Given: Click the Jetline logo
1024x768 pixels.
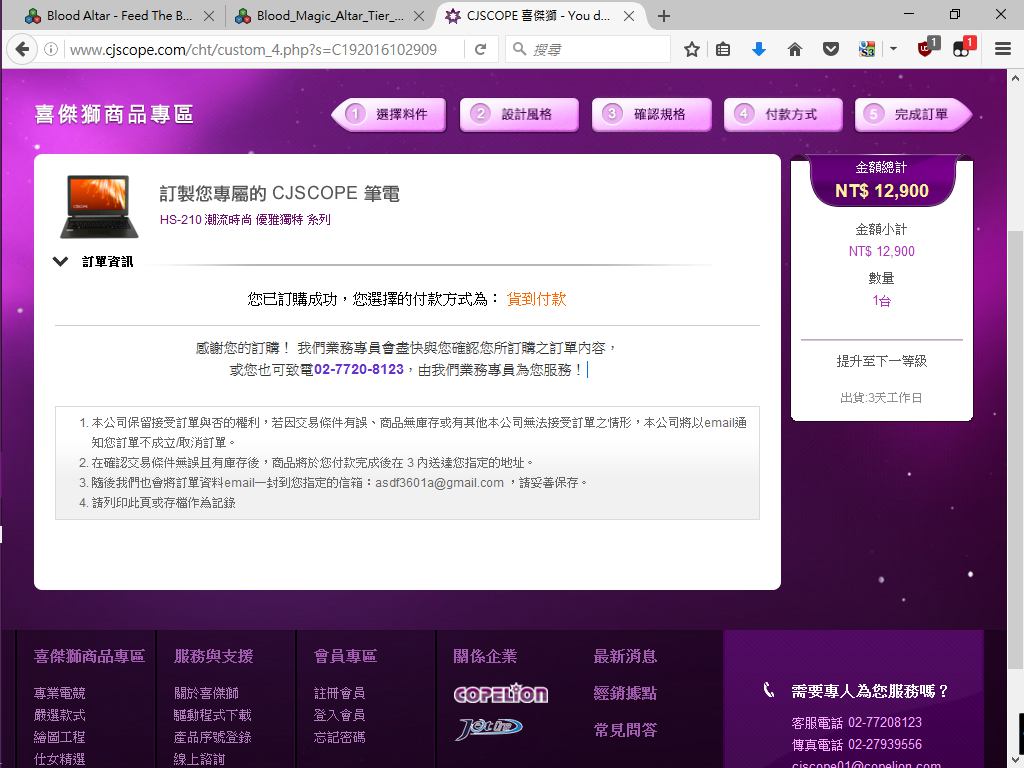Looking at the screenshot, I should coord(489,728).
